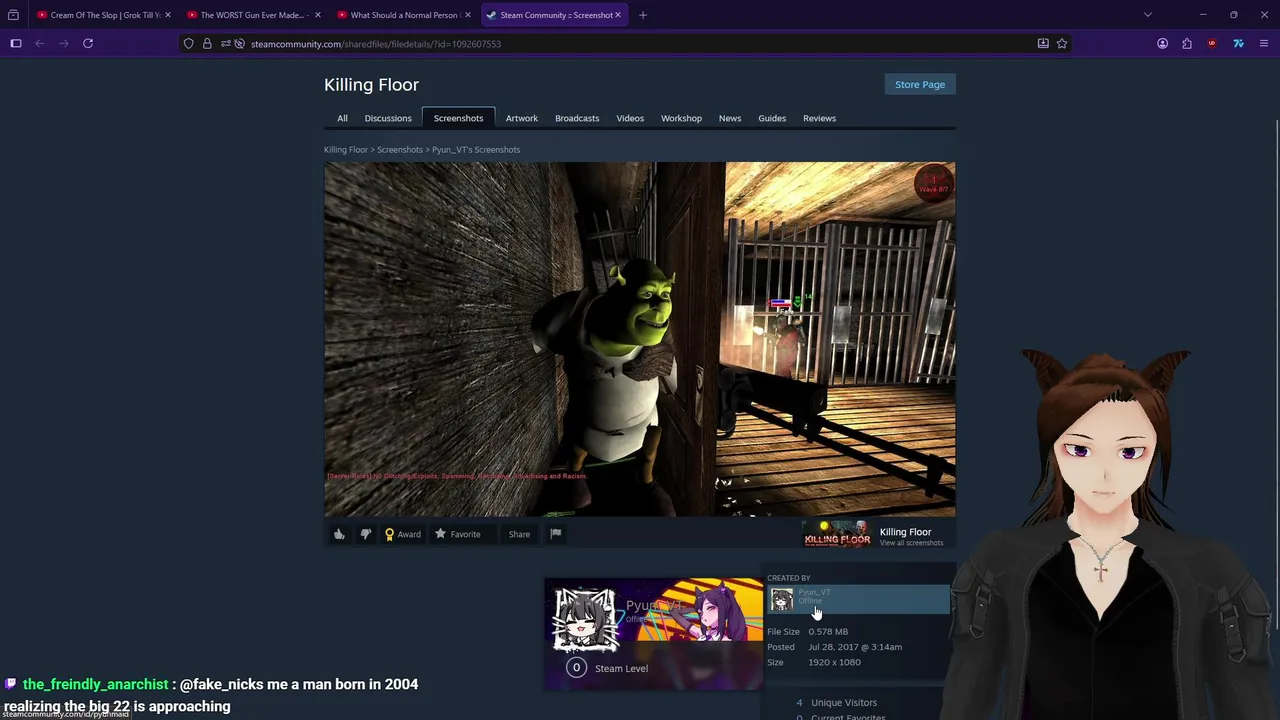Image resolution: width=1280 pixels, height=720 pixels.
Task: Select the Videos tab
Action: coord(630,118)
